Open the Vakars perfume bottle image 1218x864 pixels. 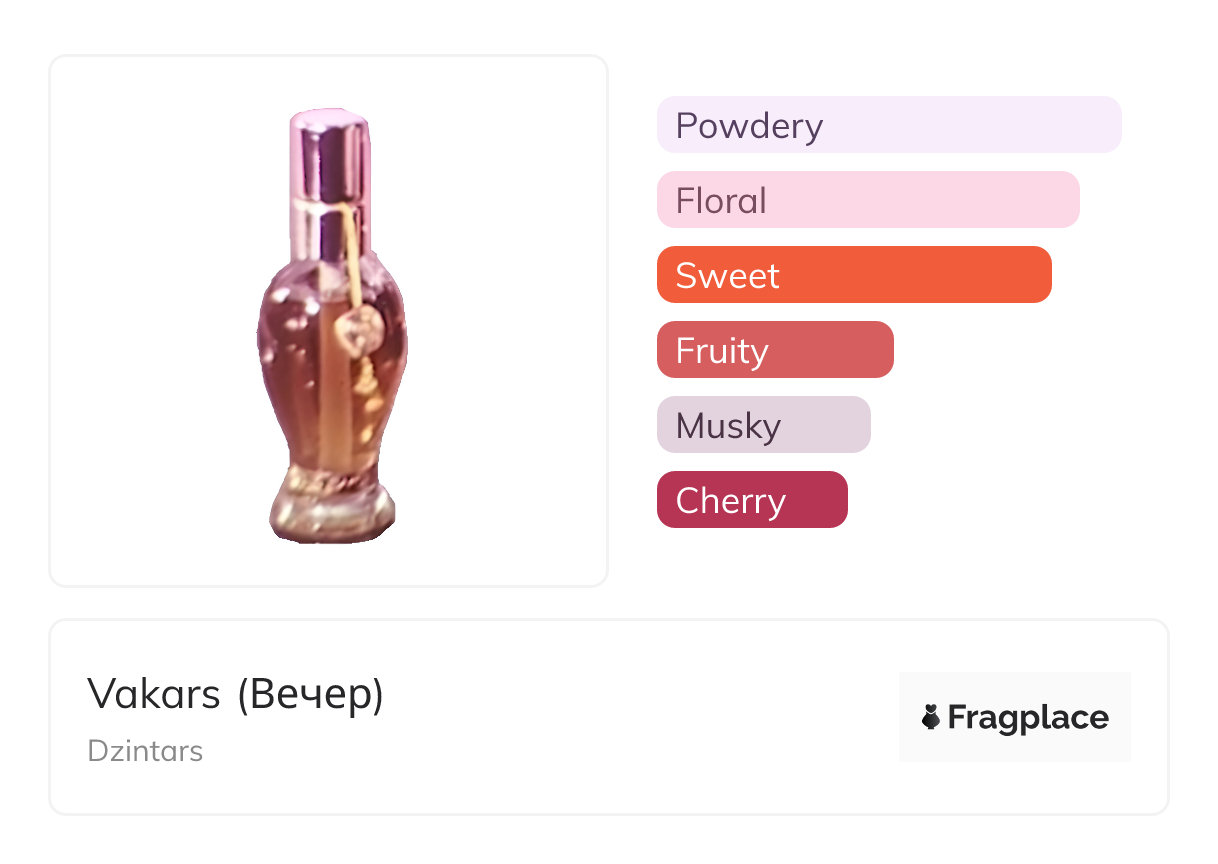(329, 322)
